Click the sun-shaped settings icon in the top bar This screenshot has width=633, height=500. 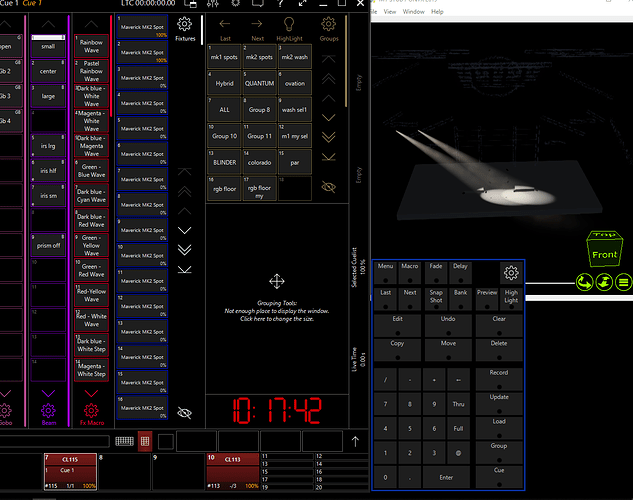pos(235,4)
